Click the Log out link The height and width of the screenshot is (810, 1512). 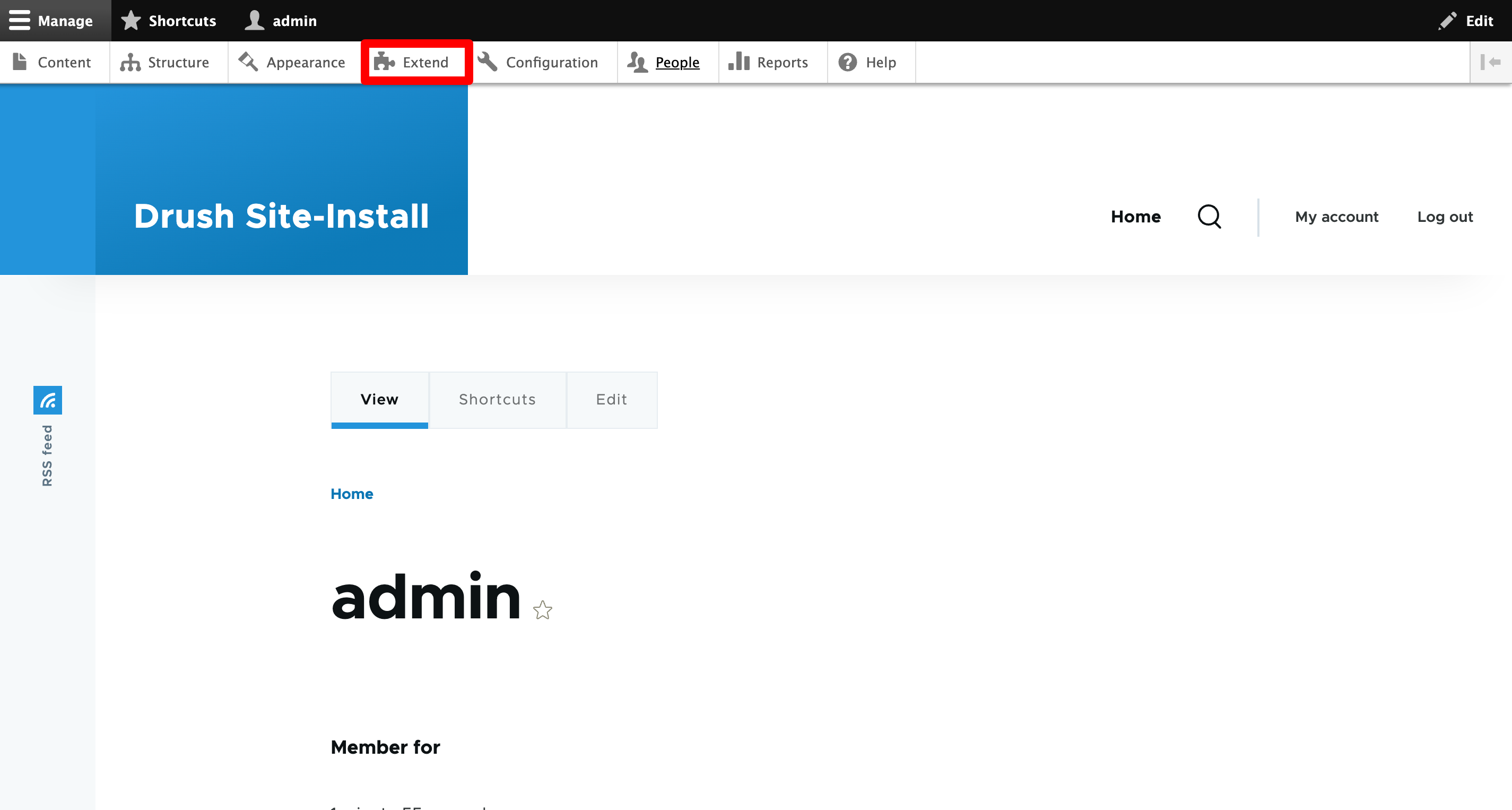pos(1445,217)
